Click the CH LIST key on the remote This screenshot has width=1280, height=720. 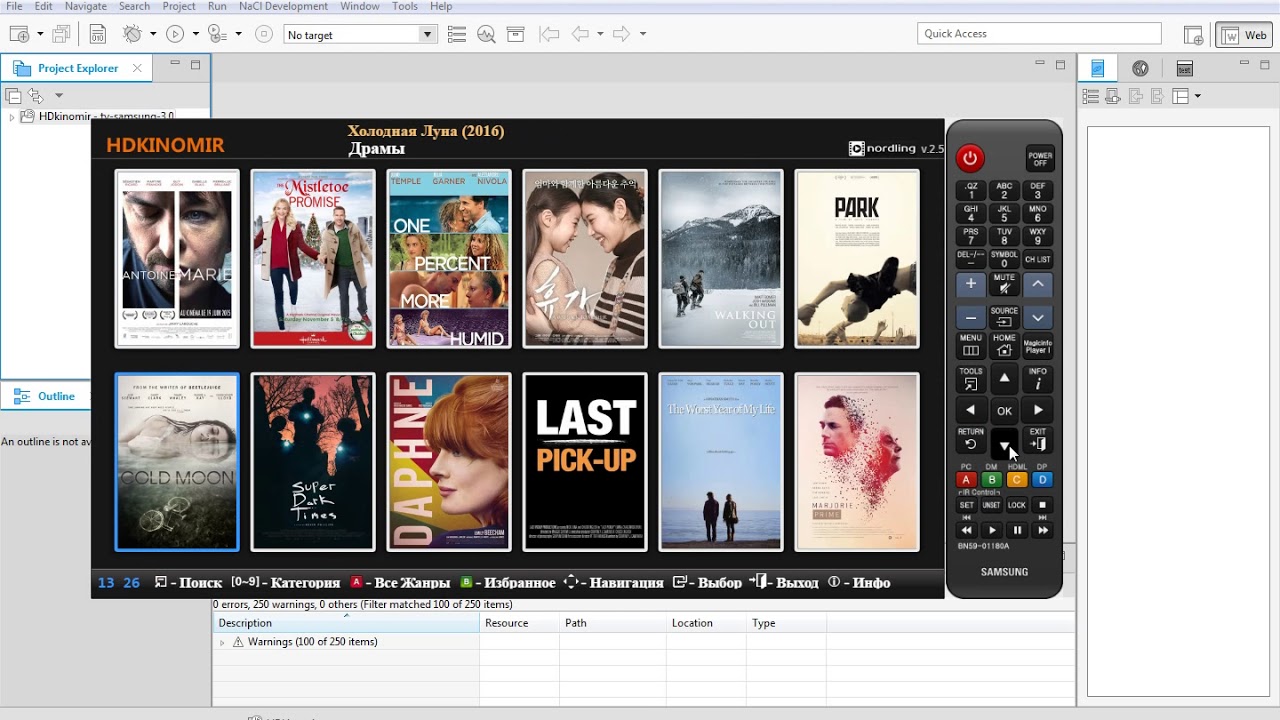click(1038, 259)
